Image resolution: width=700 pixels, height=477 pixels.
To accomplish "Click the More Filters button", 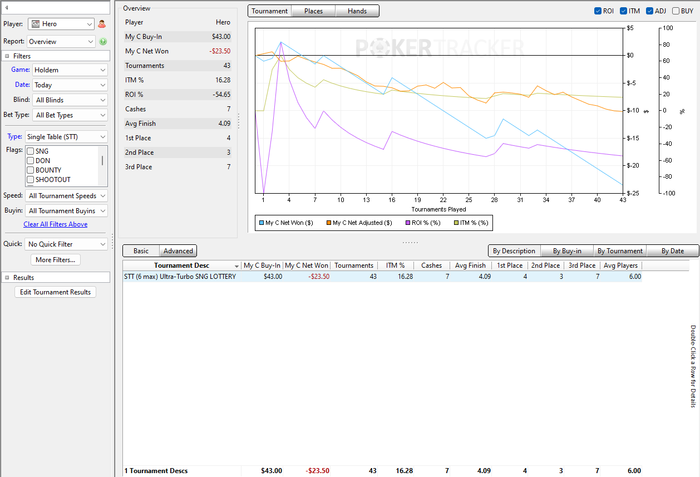I will click(x=55, y=260).
